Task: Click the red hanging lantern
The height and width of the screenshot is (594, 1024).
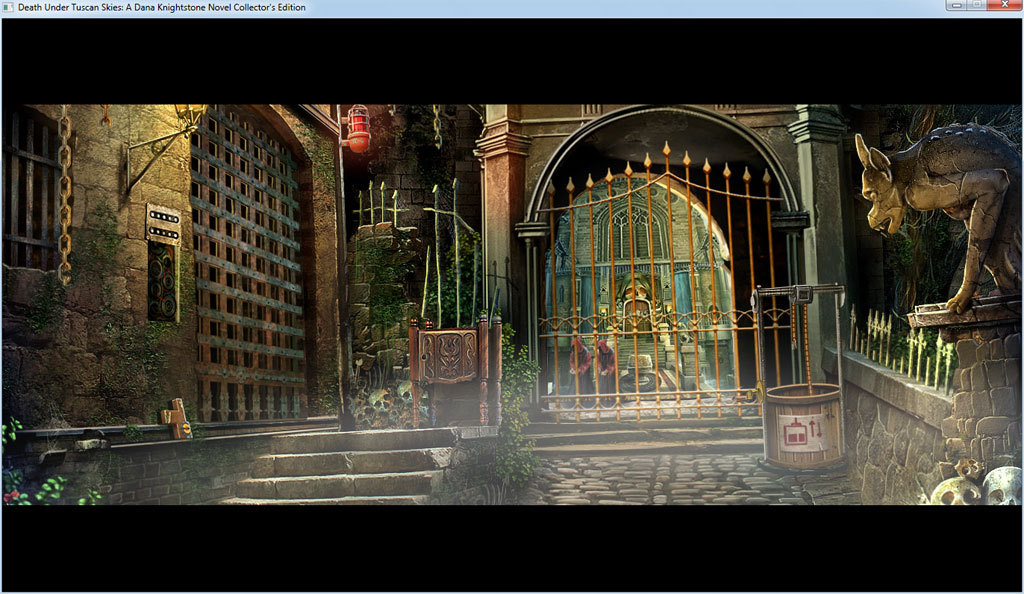Action: pos(358,129)
